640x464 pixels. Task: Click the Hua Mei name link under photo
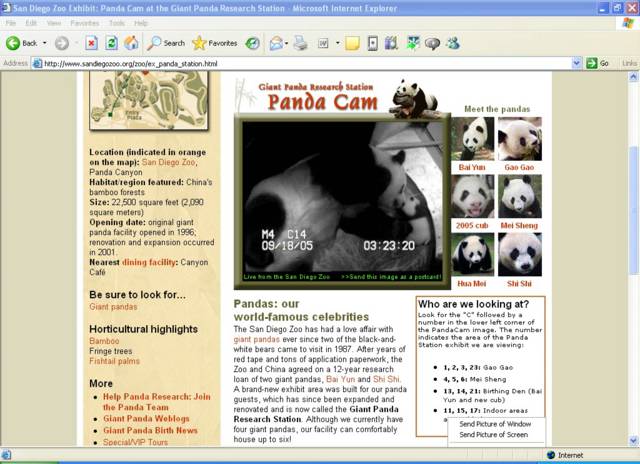point(472,284)
